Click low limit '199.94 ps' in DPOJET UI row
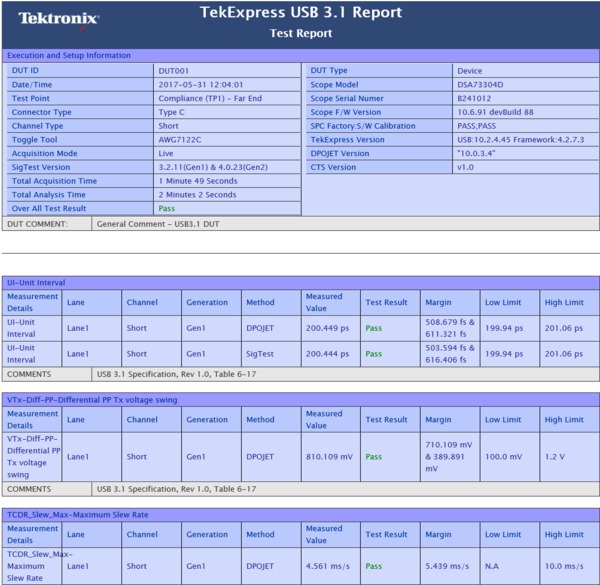The height and width of the screenshot is (585, 600). 504,328
